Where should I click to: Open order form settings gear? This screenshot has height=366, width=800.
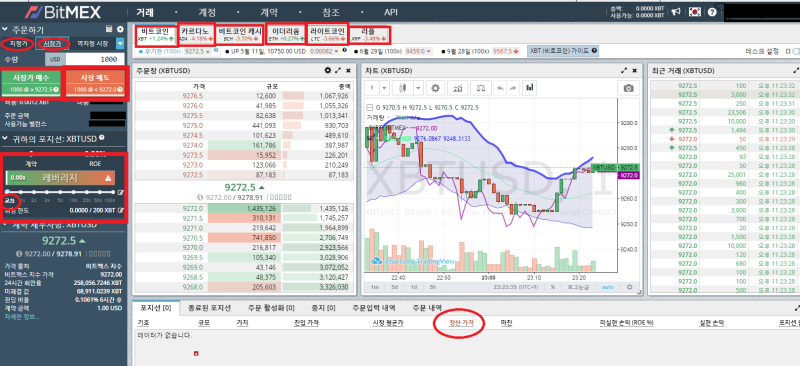120,30
